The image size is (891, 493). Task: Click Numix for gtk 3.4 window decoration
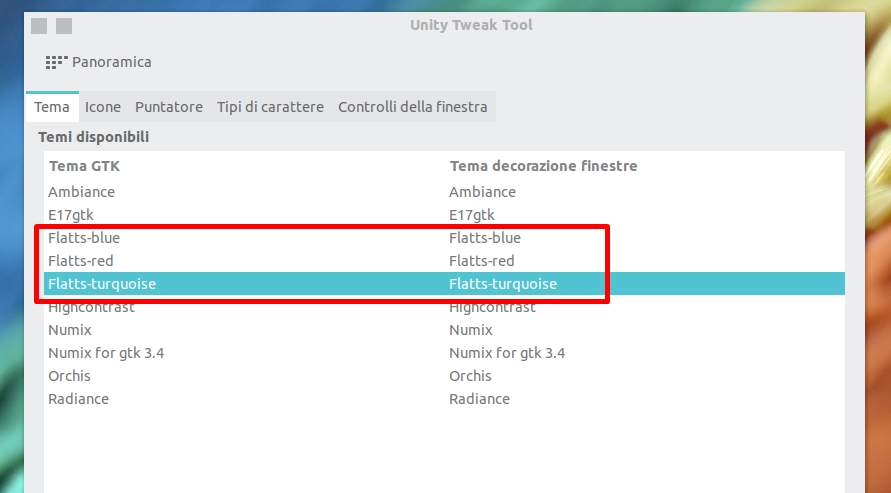(507, 353)
